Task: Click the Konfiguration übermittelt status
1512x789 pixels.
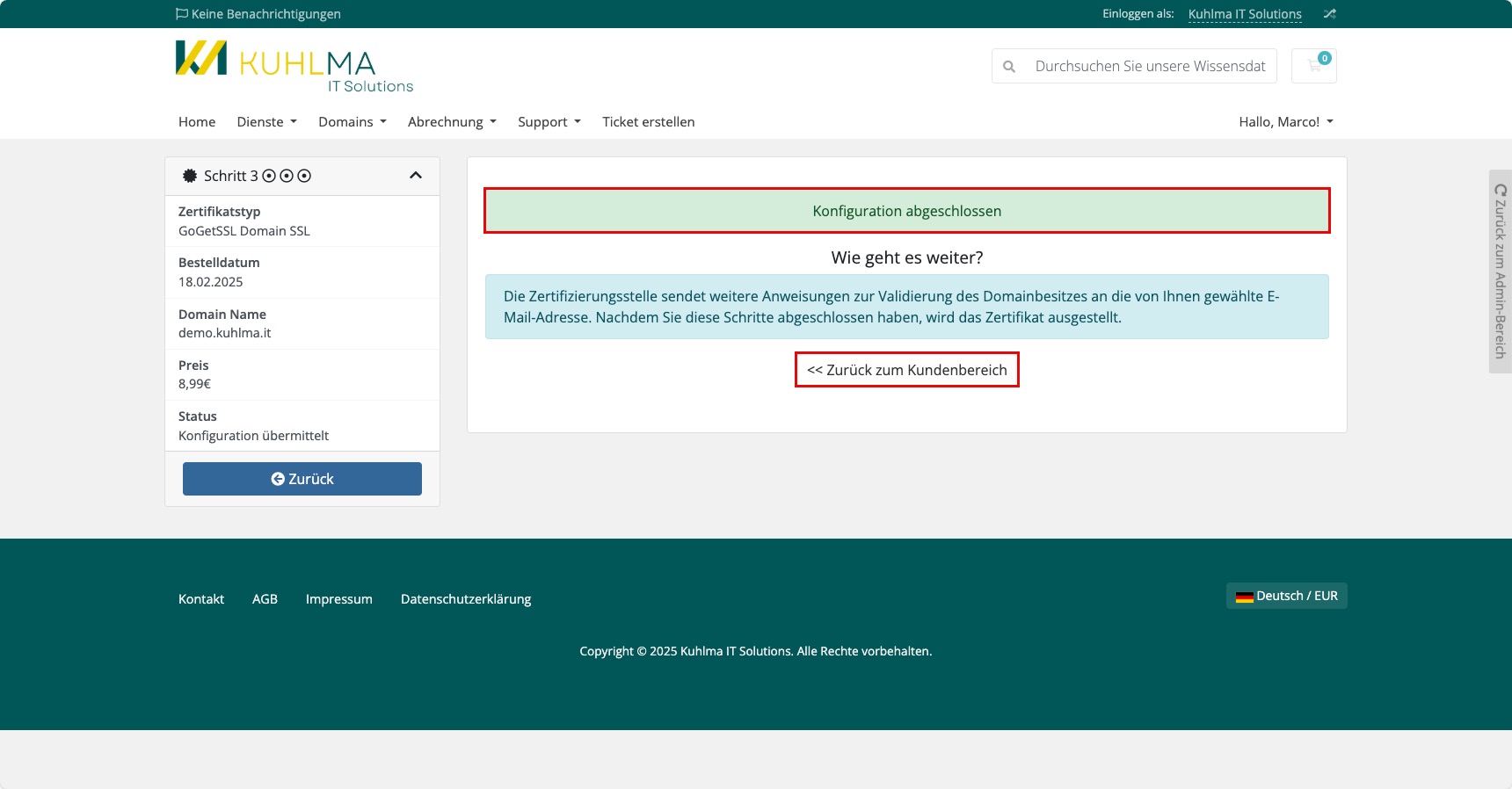Action: tap(253, 436)
